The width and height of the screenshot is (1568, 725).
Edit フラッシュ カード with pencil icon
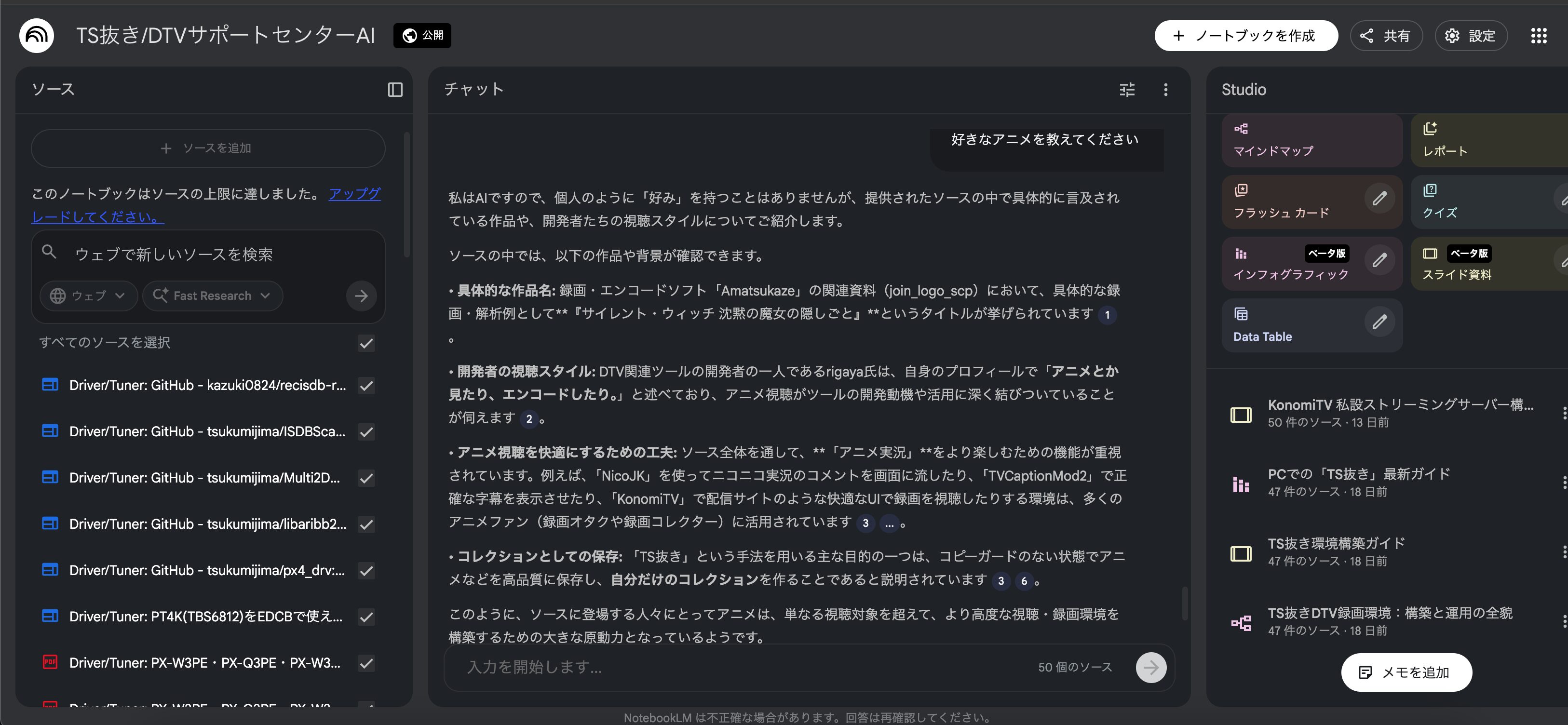click(x=1379, y=199)
